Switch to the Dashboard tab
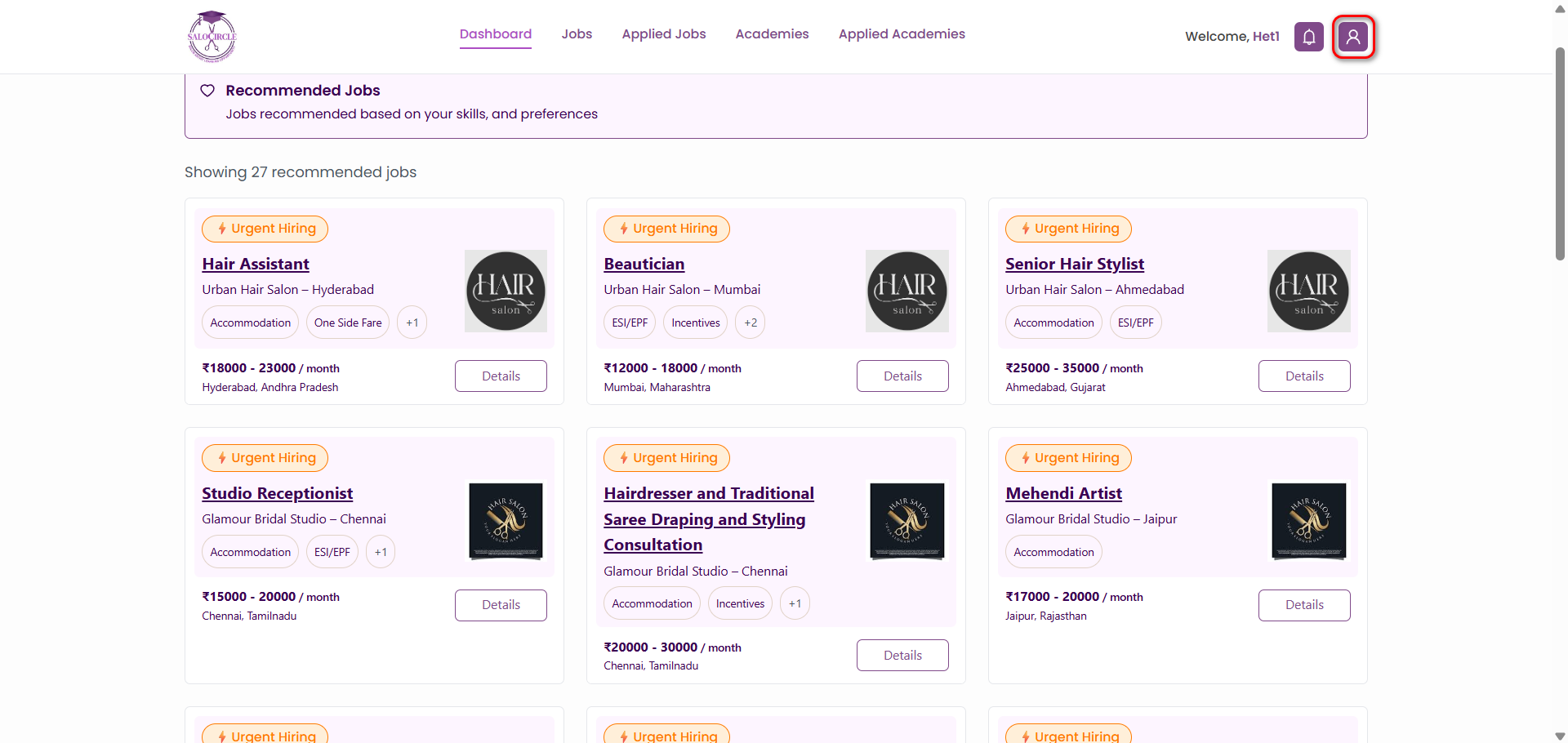 coord(496,34)
